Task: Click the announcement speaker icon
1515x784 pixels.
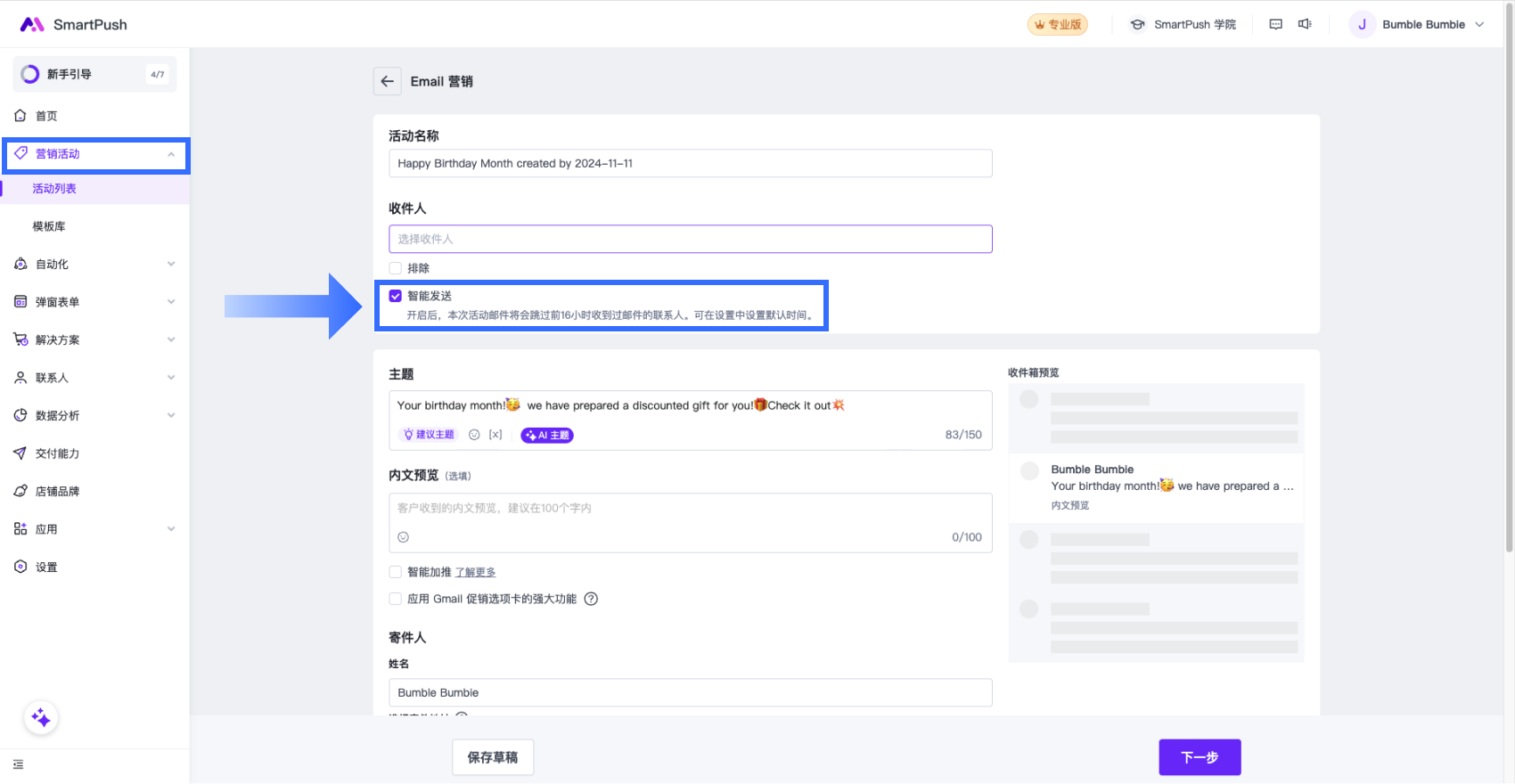Action: (x=1305, y=24)
